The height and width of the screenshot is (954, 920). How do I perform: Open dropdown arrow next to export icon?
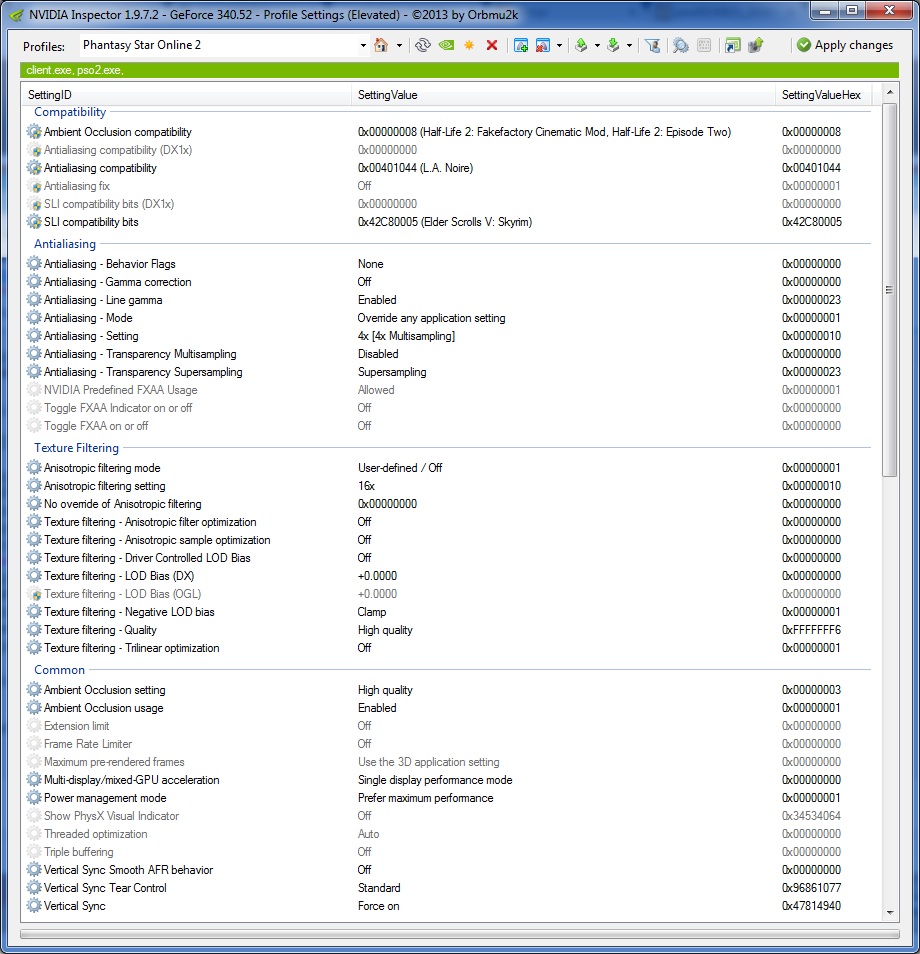click(x=597, y=46)
